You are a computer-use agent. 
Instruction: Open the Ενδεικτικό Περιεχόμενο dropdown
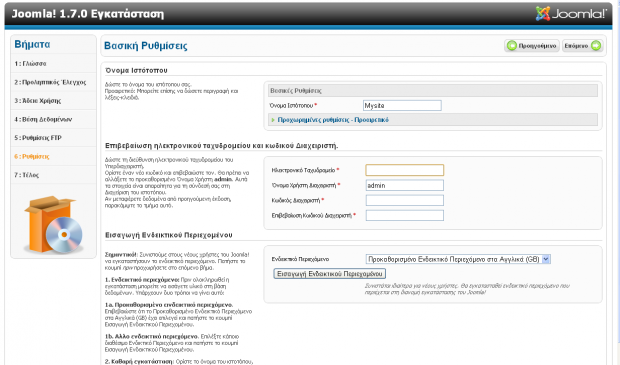tap(458, 259)
